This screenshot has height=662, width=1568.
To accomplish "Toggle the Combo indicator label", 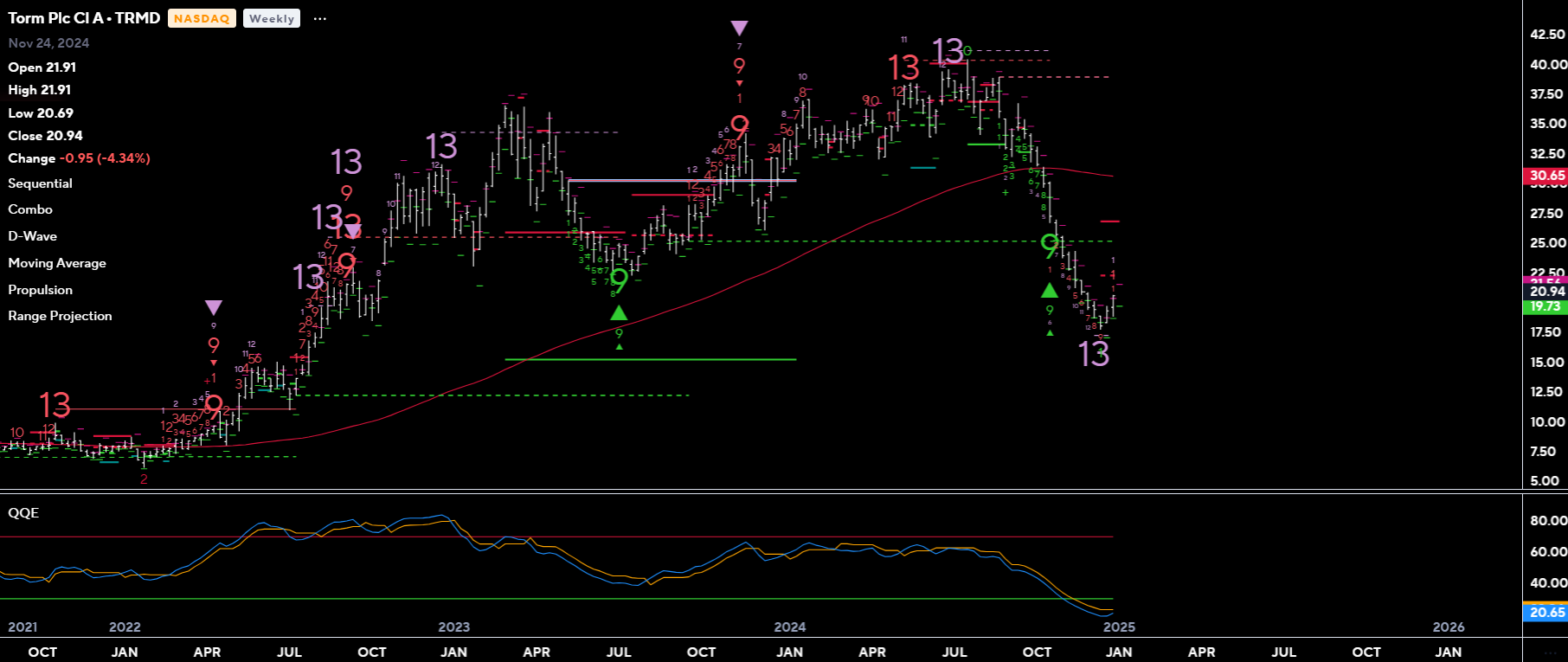I will tap(30, 209).
